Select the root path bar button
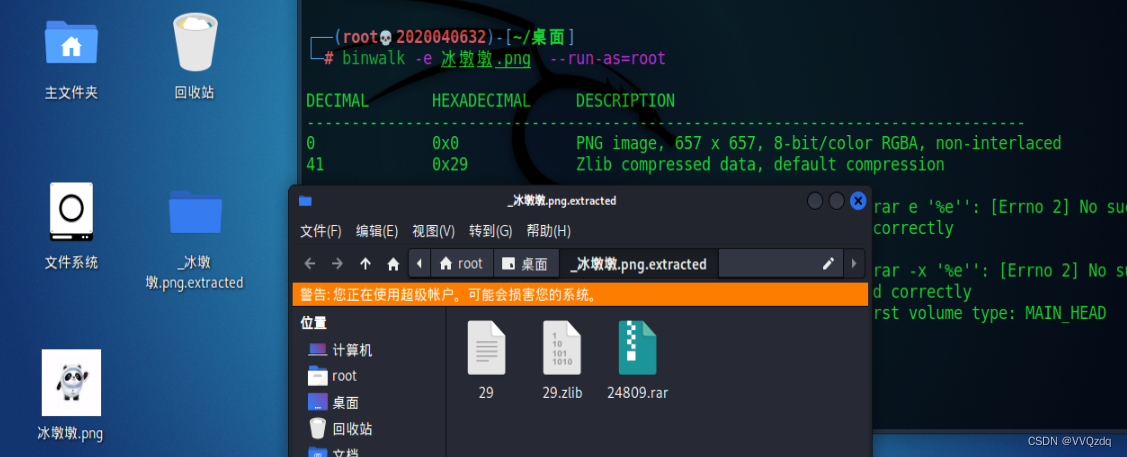Screen dimensions: 1127x457 461,264
